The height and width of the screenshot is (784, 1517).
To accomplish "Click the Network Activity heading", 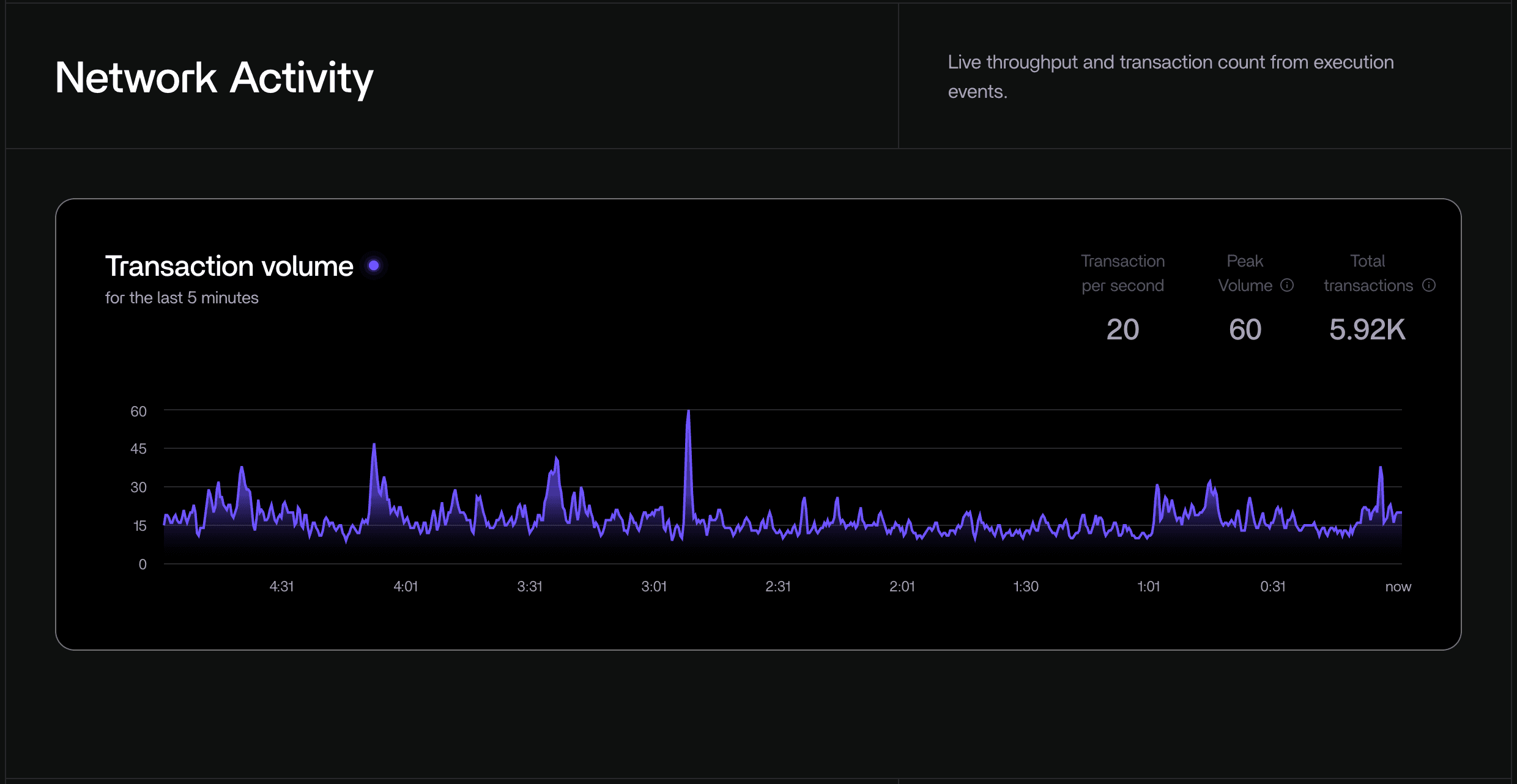I will pos(214,77).
